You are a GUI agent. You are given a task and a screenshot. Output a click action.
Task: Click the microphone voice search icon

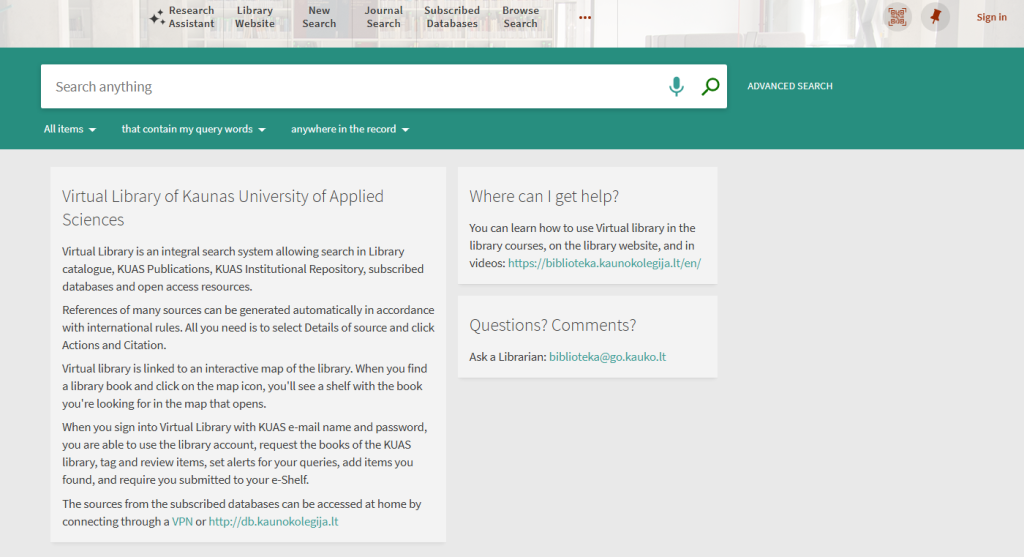[x=676, y=87]
